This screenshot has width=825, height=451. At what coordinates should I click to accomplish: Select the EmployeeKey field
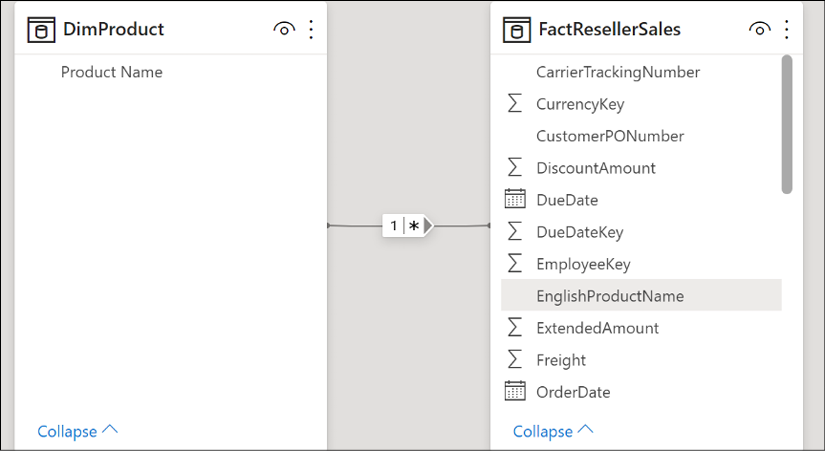[x=641, y=264]
